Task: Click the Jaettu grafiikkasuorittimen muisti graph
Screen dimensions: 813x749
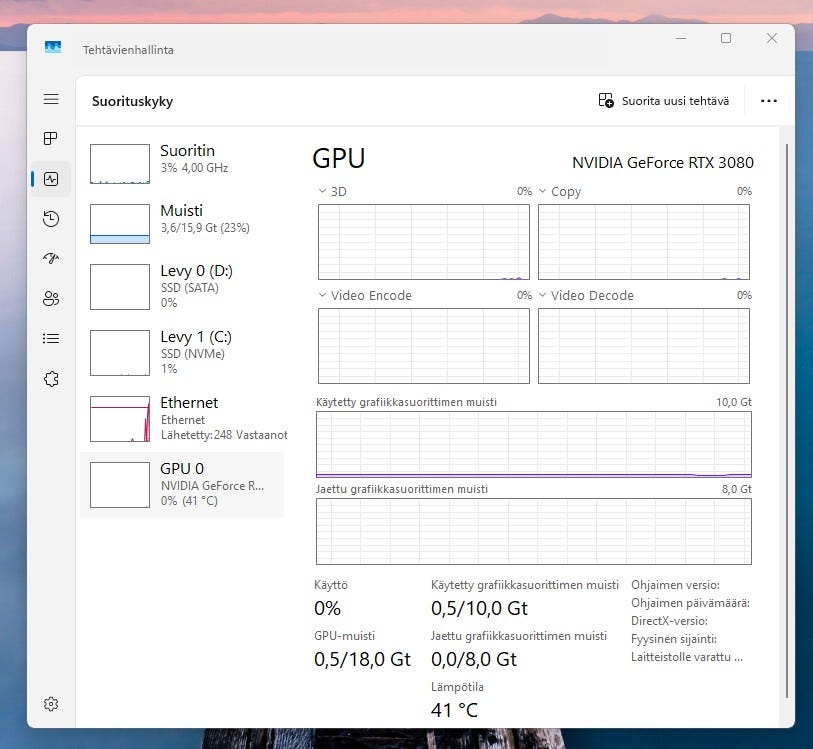Action: point(534,531)
